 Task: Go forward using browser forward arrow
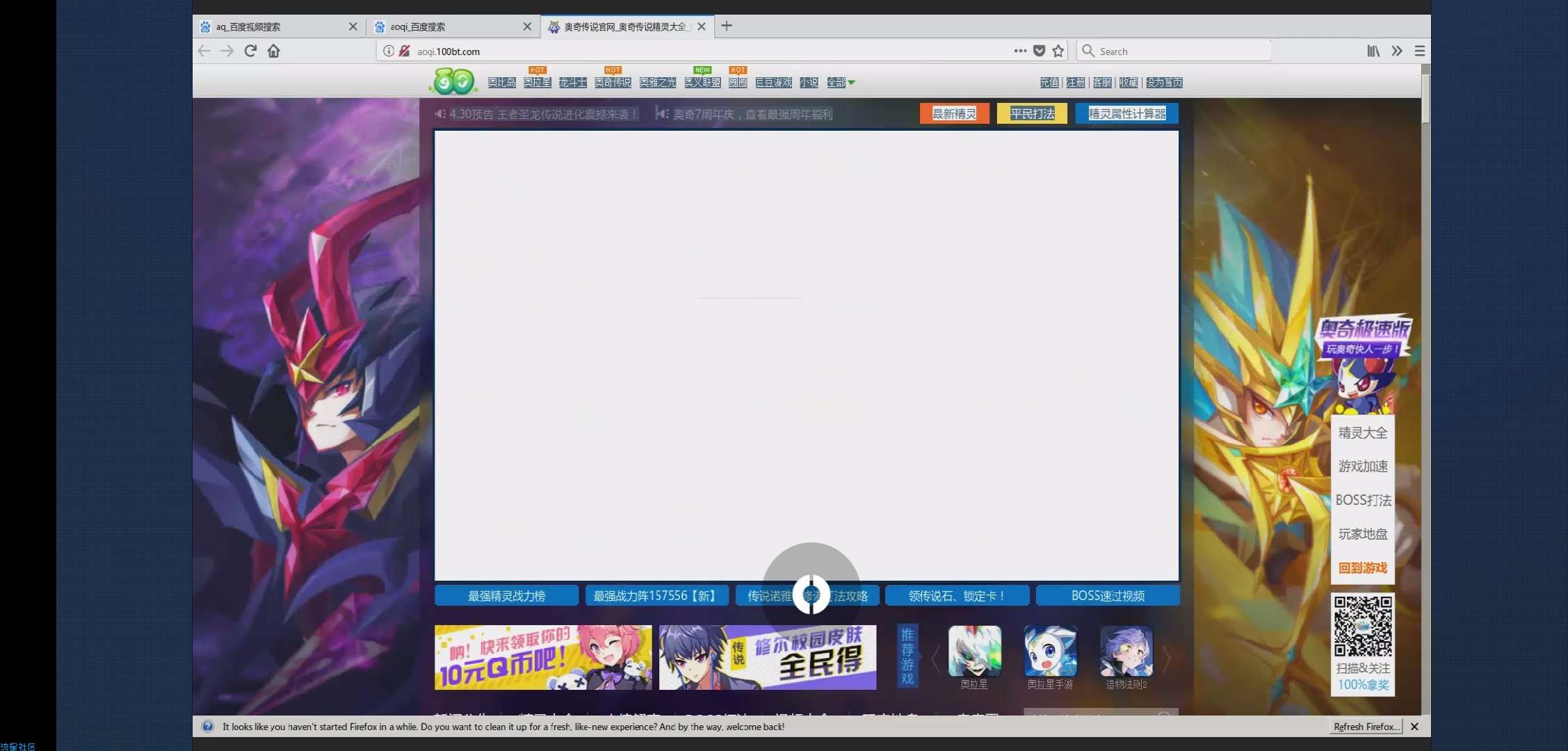[x=227, y=51]
